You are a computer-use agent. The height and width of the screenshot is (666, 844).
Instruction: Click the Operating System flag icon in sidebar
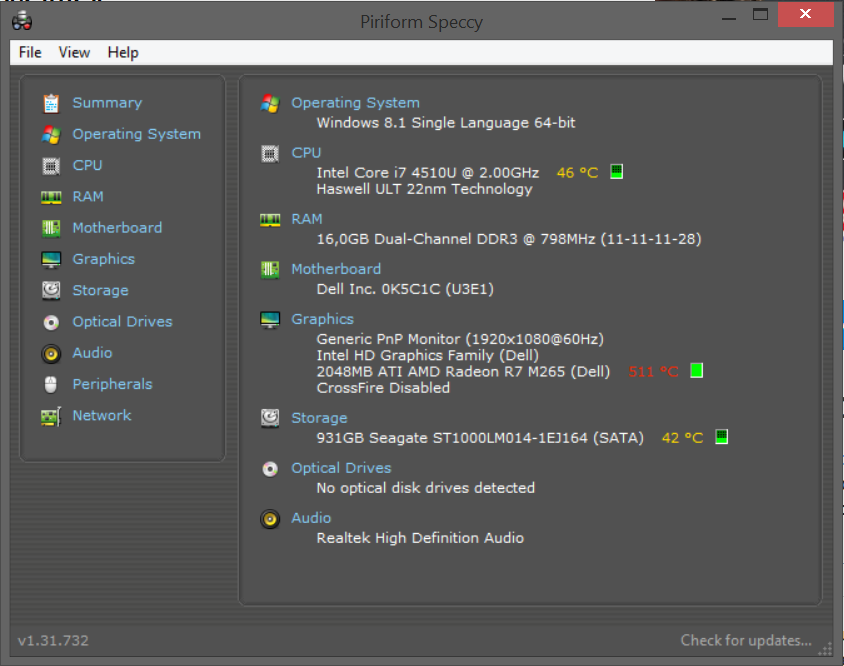click(51, 135)
